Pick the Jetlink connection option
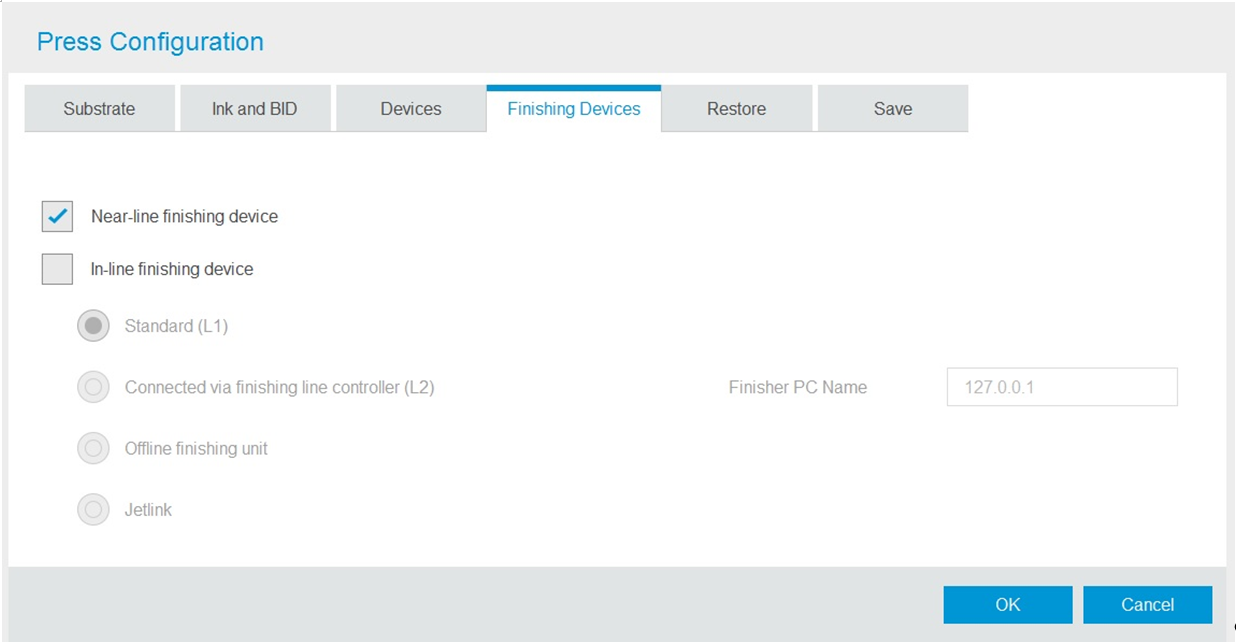 [x=93, y=509]
